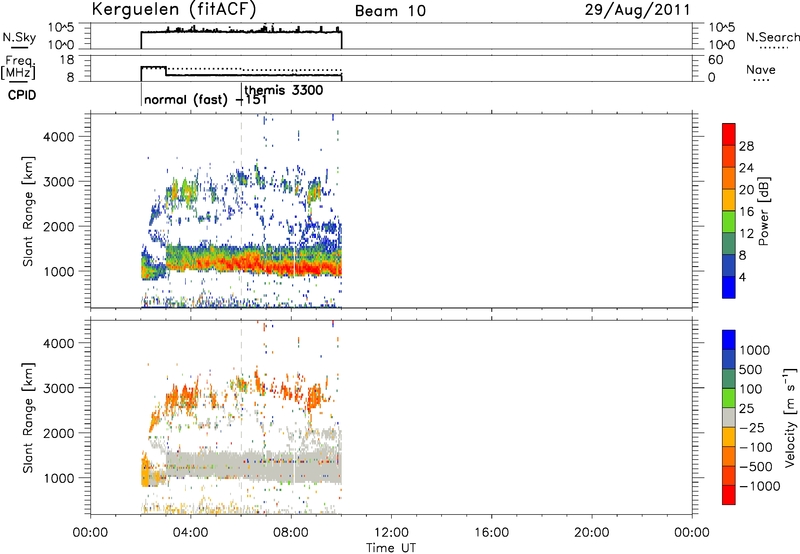Click the "-25" label on Velocity color bar
The image size is (800, 554).
[x=752, y=427]
